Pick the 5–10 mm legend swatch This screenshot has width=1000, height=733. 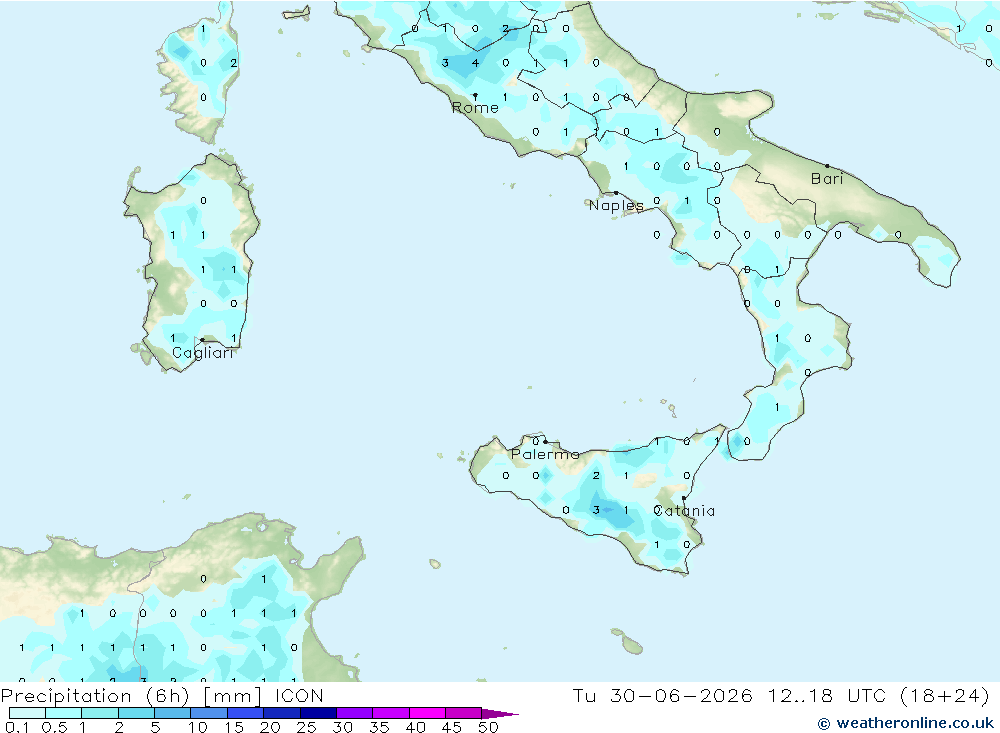click(x=173, y=713)
